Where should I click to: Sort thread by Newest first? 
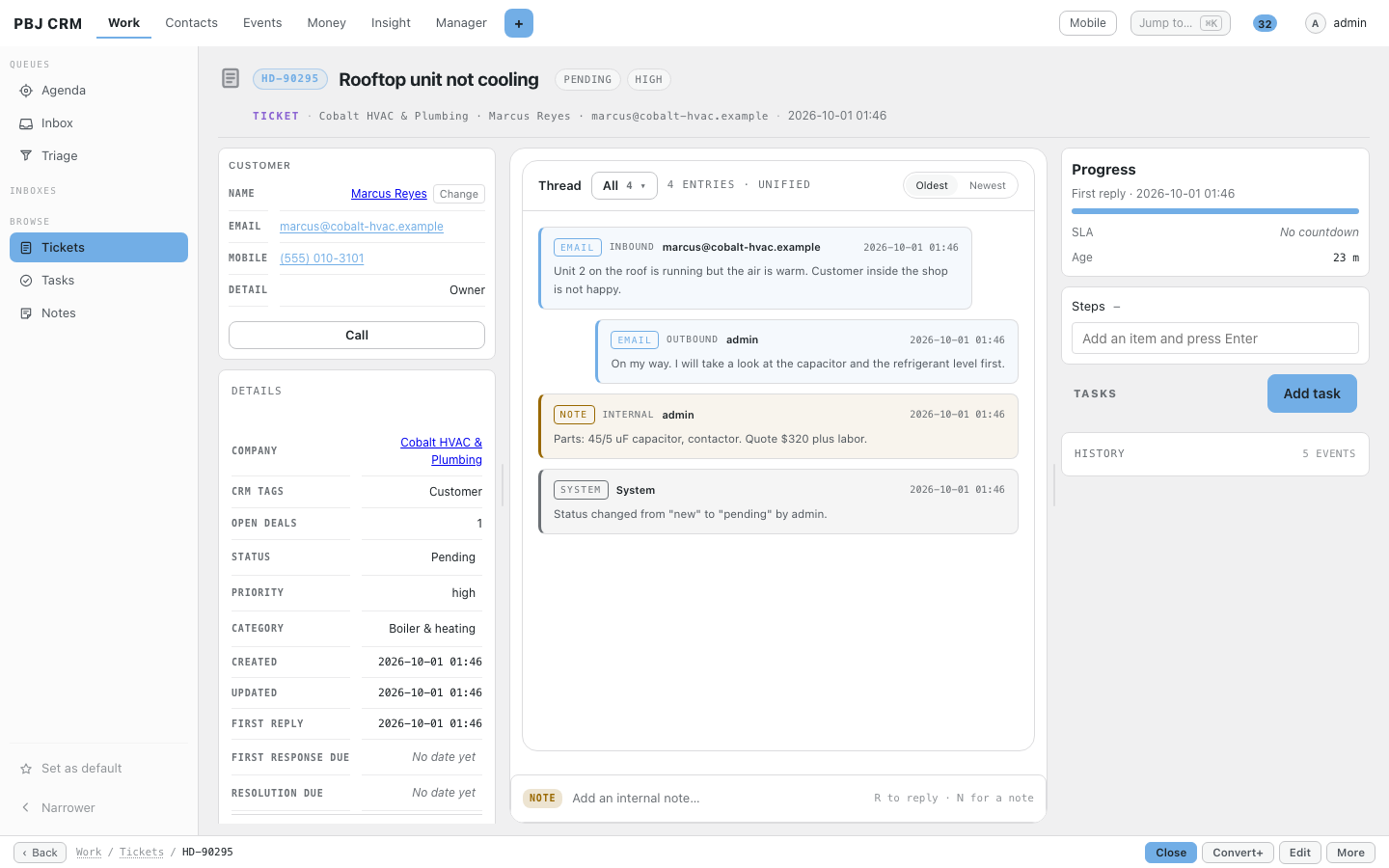(987, 185)
